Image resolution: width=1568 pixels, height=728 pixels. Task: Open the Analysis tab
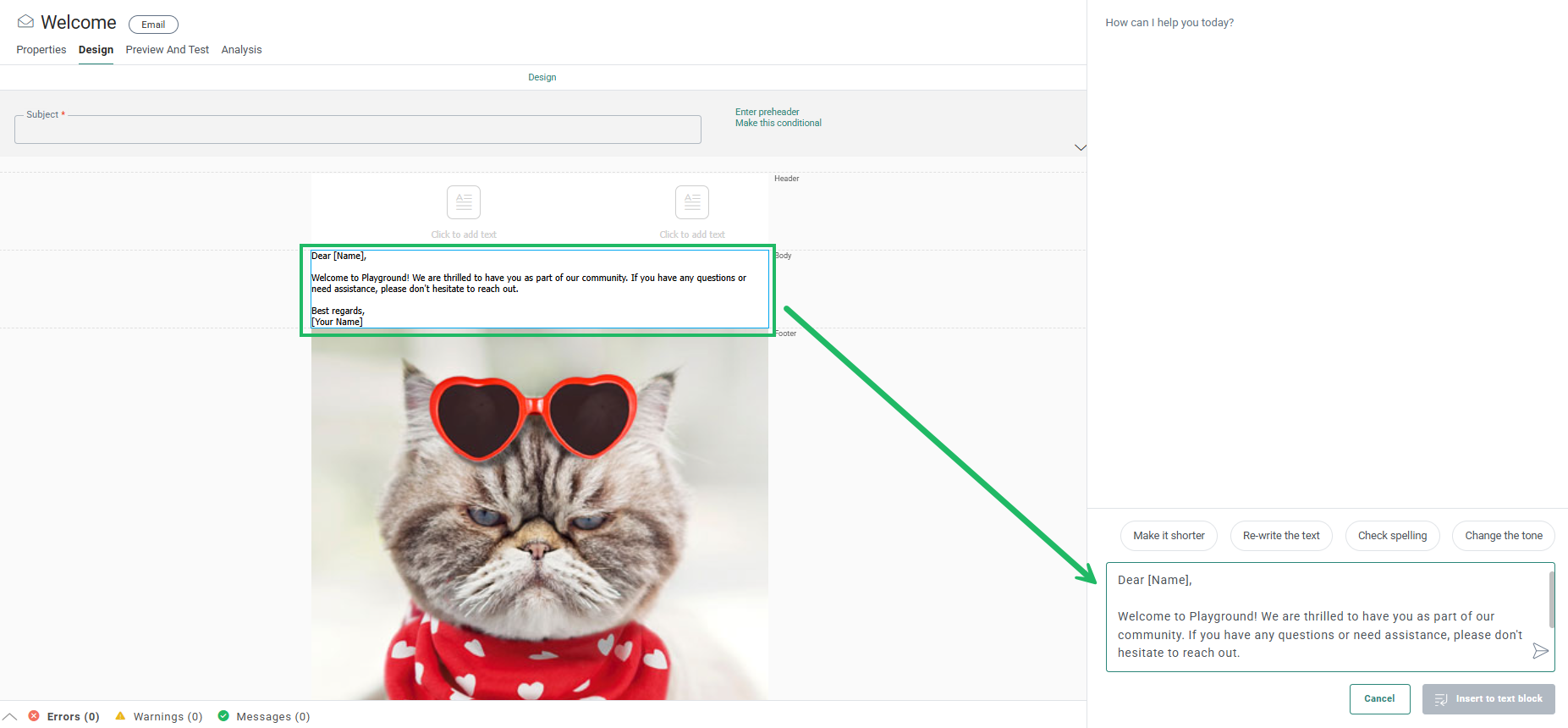[x=241, y=50]
